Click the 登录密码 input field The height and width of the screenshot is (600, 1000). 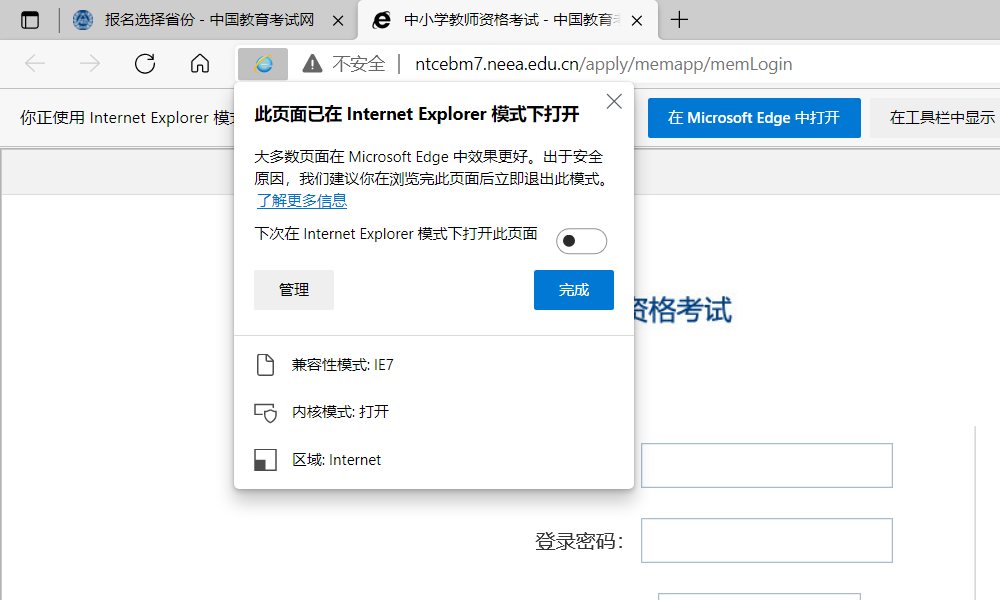(x=766, y=541)
